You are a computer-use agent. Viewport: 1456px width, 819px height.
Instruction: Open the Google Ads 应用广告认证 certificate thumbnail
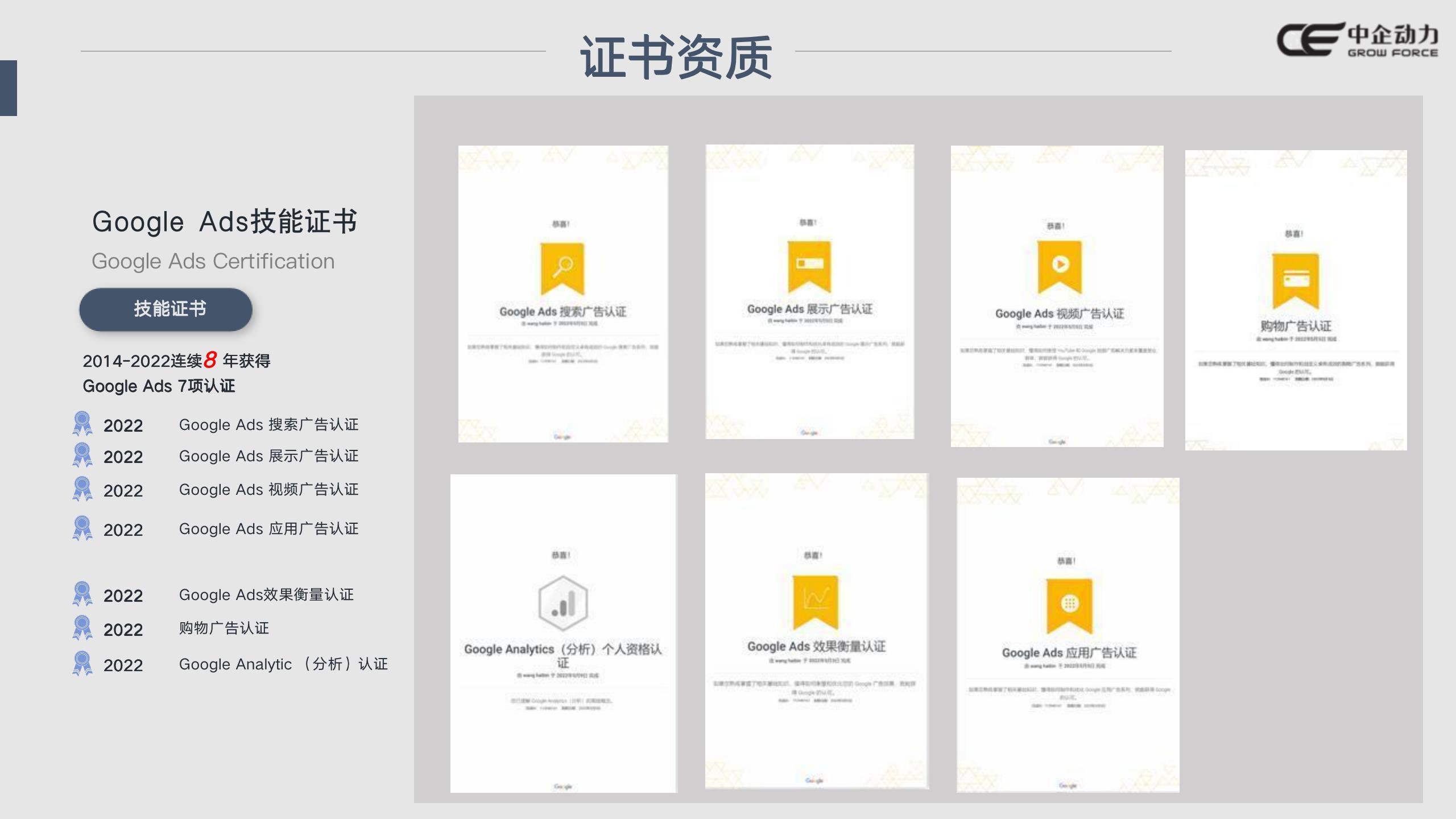tap(1068, 635)
